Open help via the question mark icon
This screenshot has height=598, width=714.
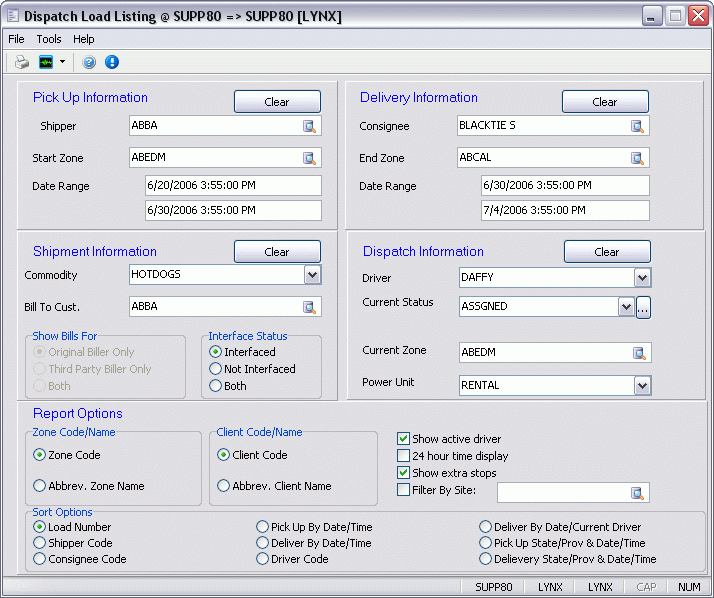pyautogui.click(x=89, y=62)
